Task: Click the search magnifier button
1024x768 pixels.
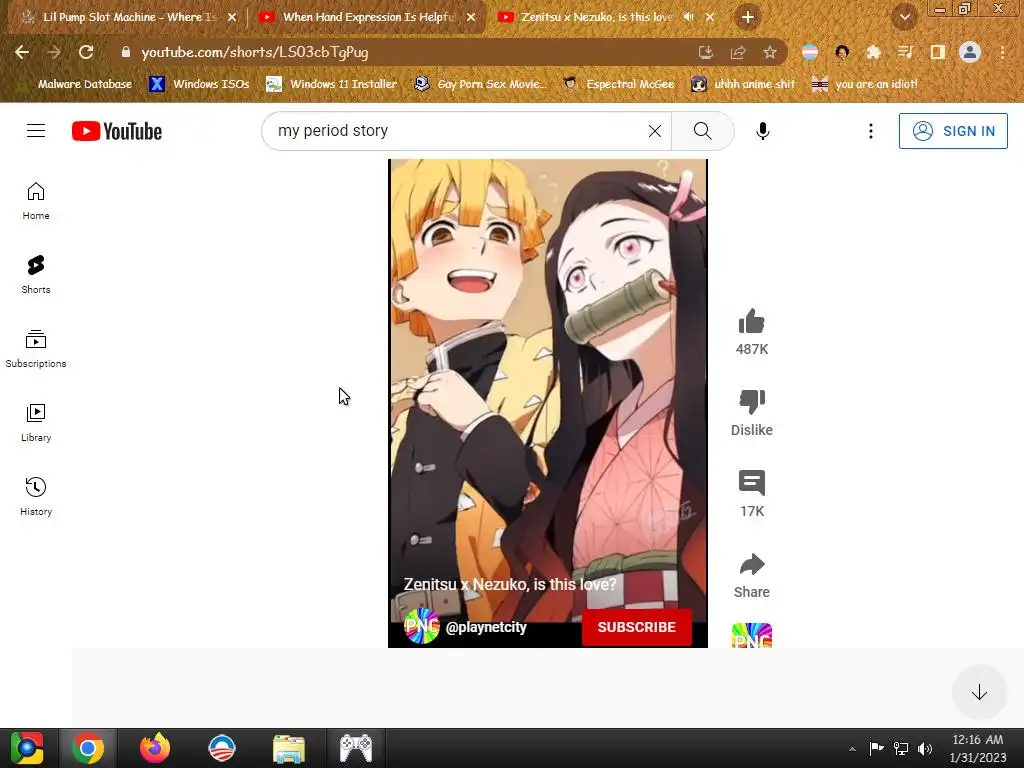Action: click(x=703, y=131)
